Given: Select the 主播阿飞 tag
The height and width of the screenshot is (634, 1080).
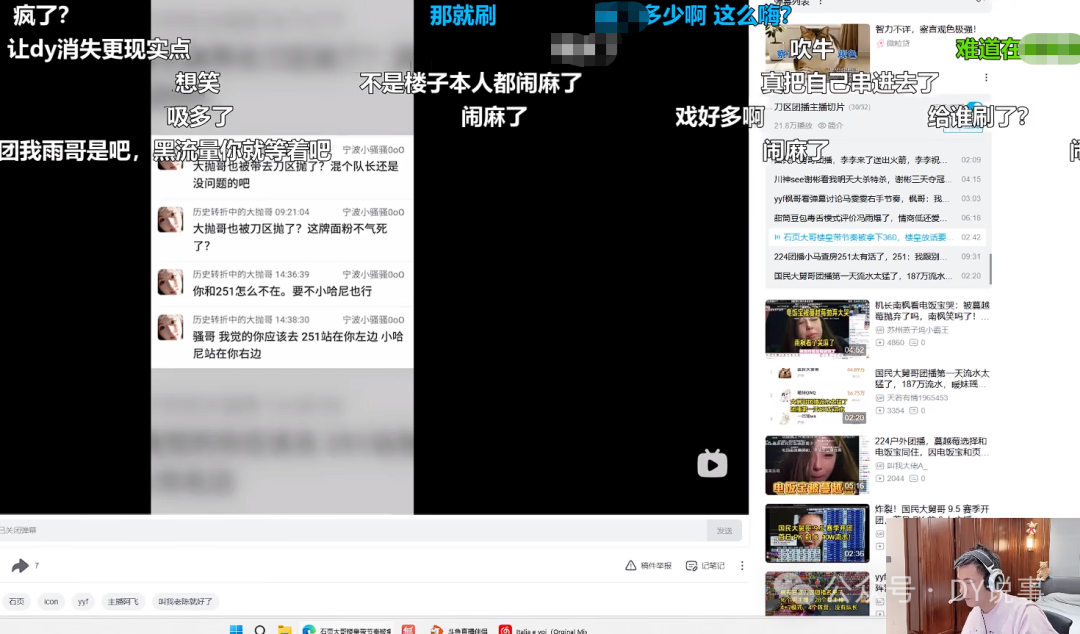Looking at the screenshot, I should pyautogui.click(x=123, y=602).
